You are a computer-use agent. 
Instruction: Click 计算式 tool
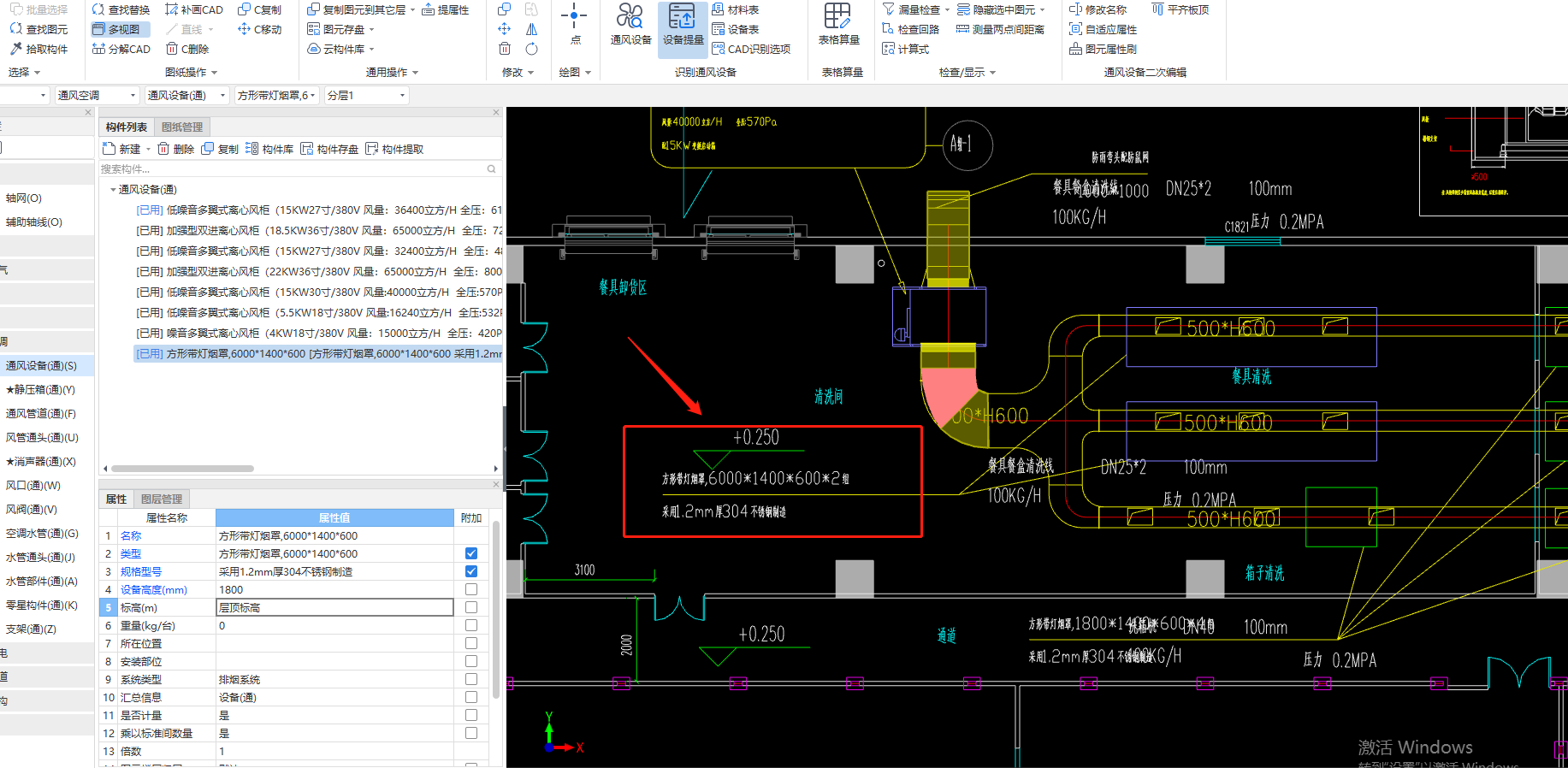pyautogui.click(x=905, y=49)
